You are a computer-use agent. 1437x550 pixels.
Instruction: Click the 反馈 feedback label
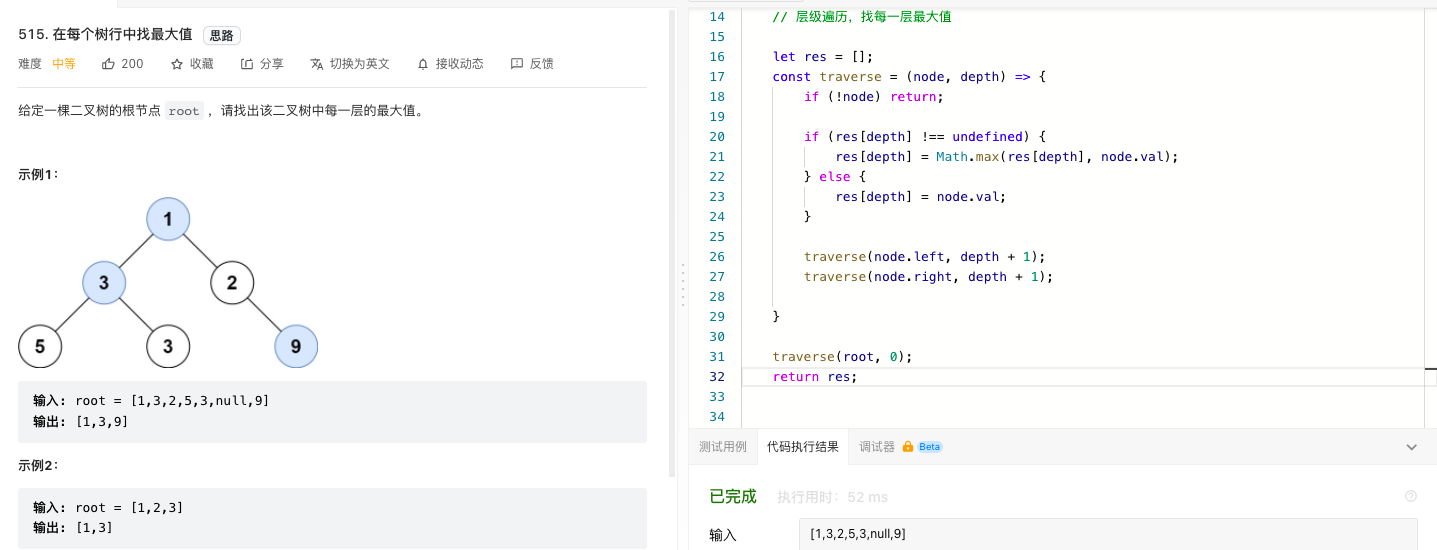[x=542, y=64]
